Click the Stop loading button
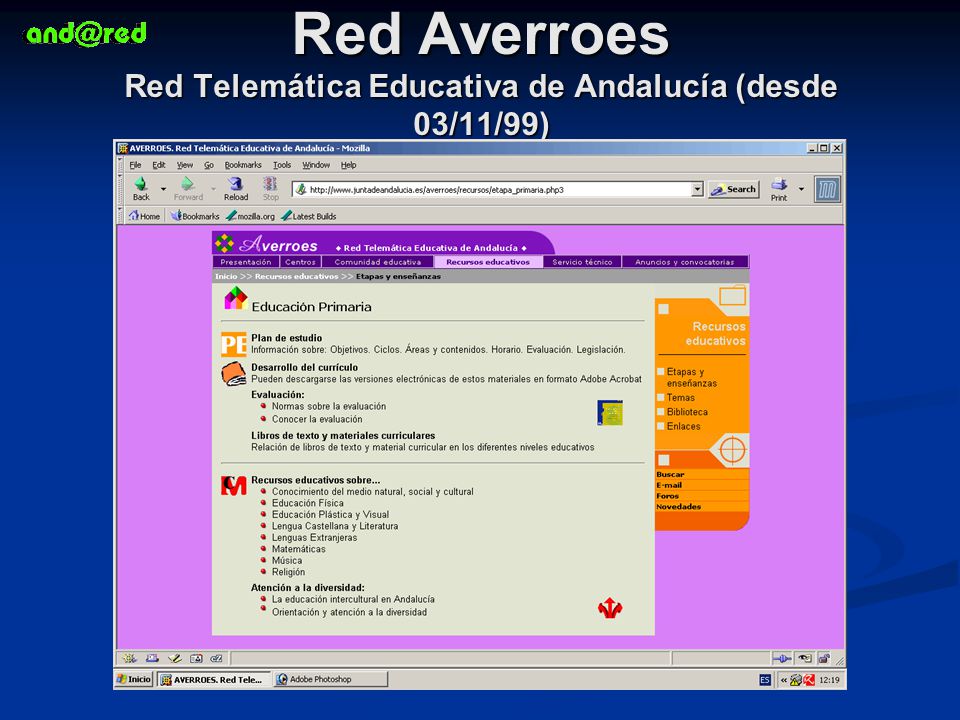The height and width of the screenshot is (720, 960). click(271, 189)
